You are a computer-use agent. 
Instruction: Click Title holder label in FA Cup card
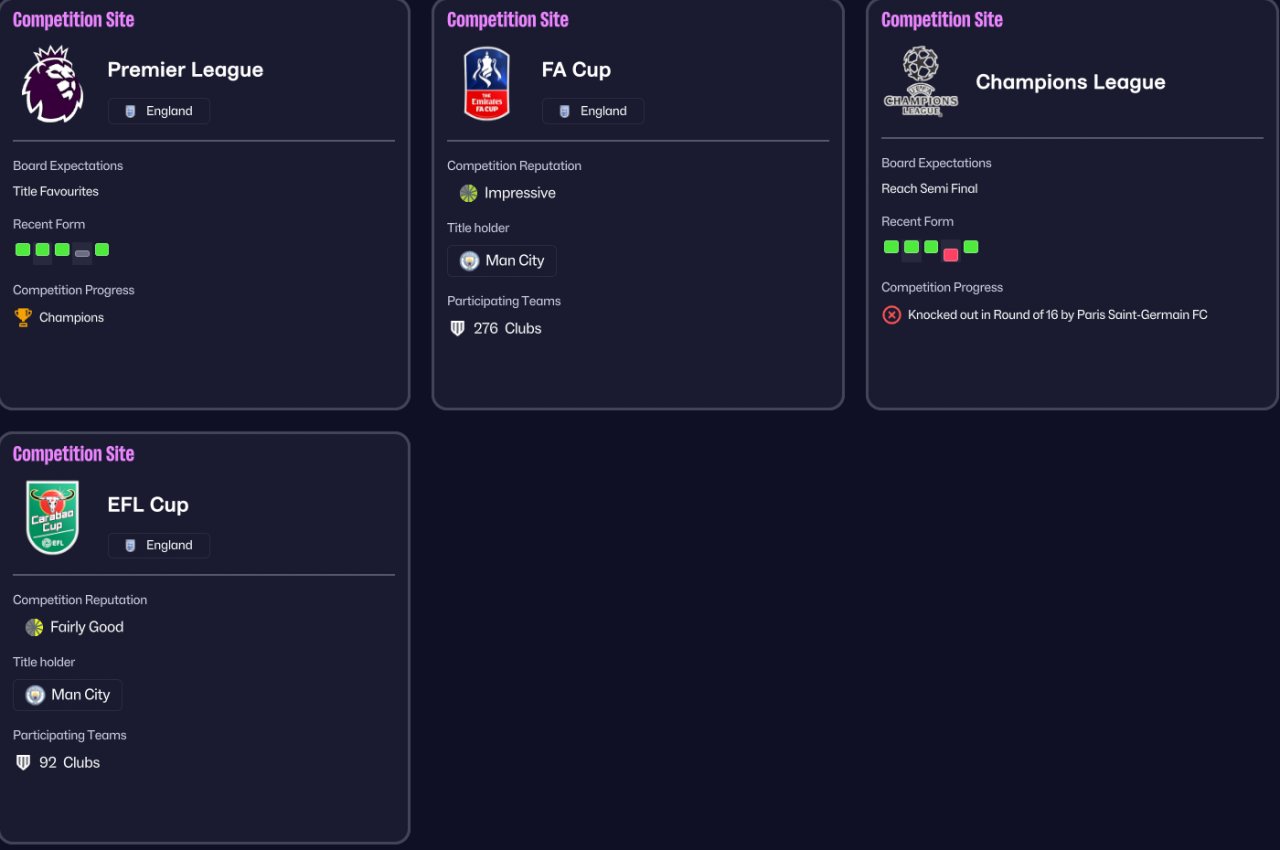tap(478, 228)
